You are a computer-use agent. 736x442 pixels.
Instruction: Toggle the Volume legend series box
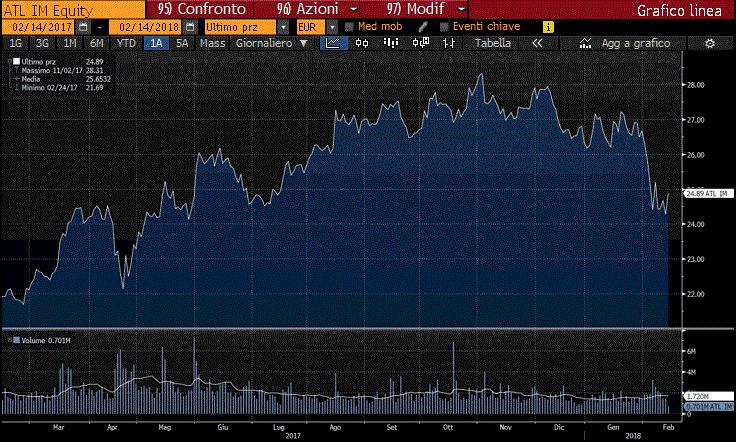click(16, 340)
